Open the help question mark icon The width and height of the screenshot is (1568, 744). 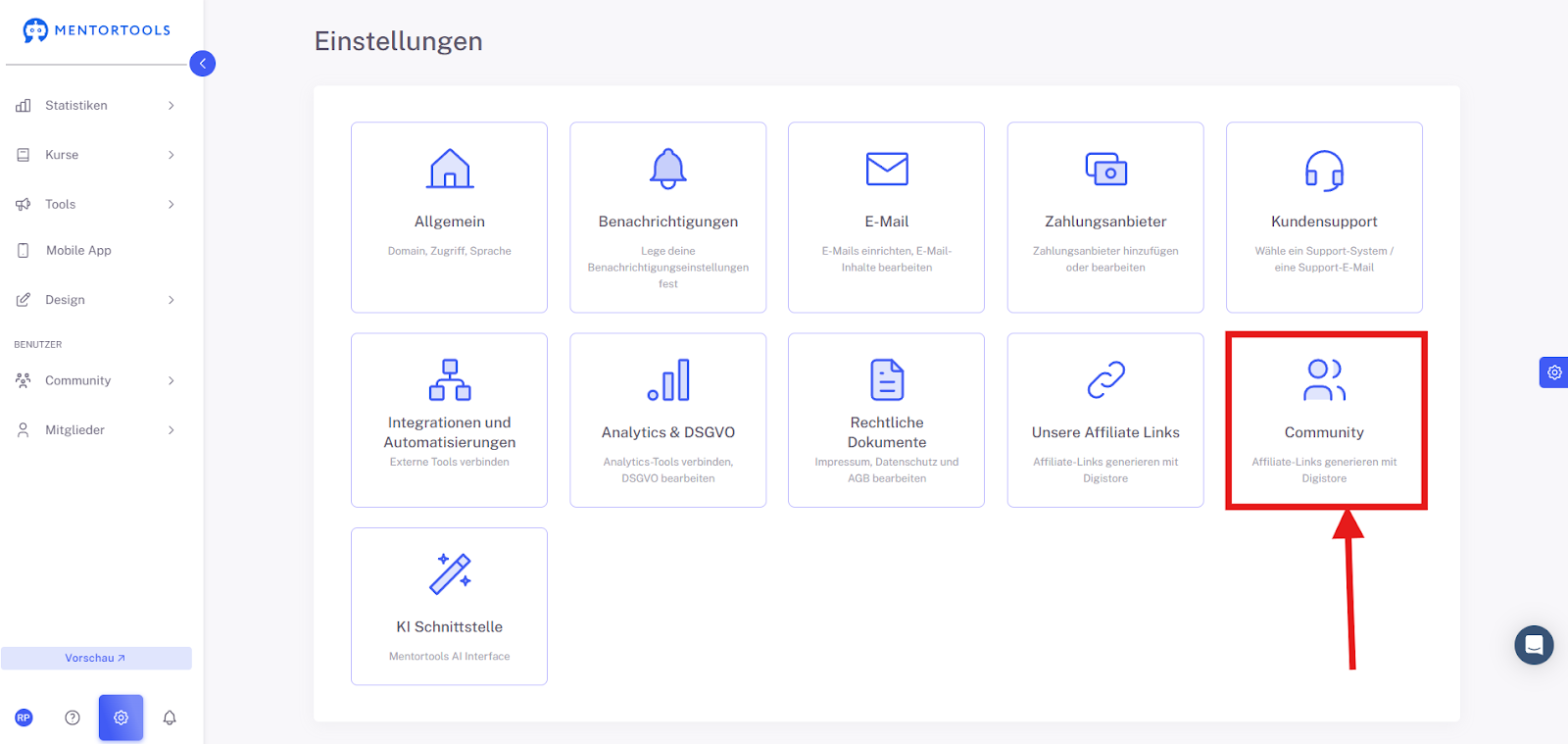[x=73, y=718]
